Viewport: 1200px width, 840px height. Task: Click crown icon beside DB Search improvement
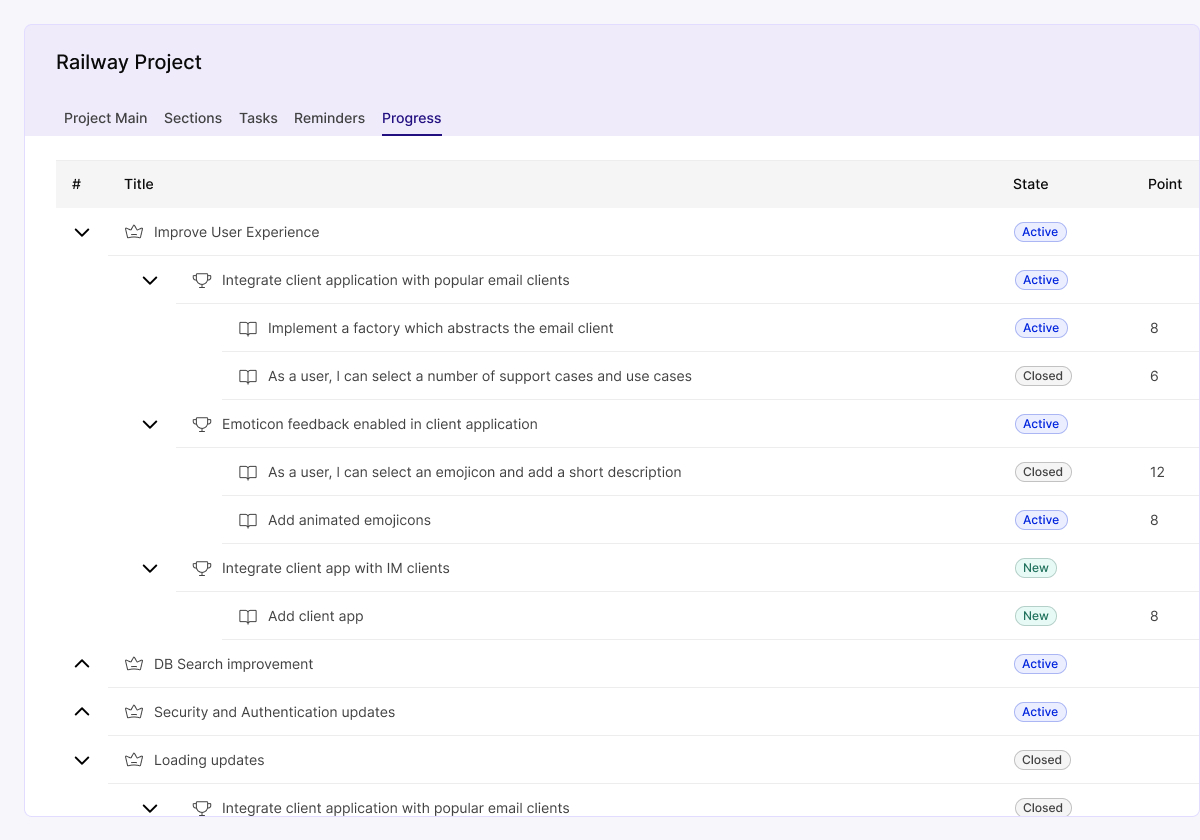click(134, 664)
